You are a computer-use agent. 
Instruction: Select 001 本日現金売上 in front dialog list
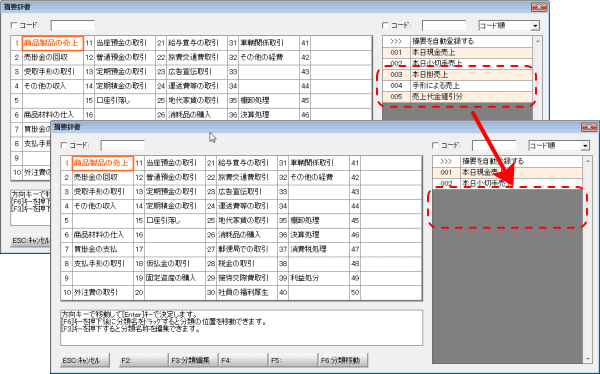coord(507,173)
